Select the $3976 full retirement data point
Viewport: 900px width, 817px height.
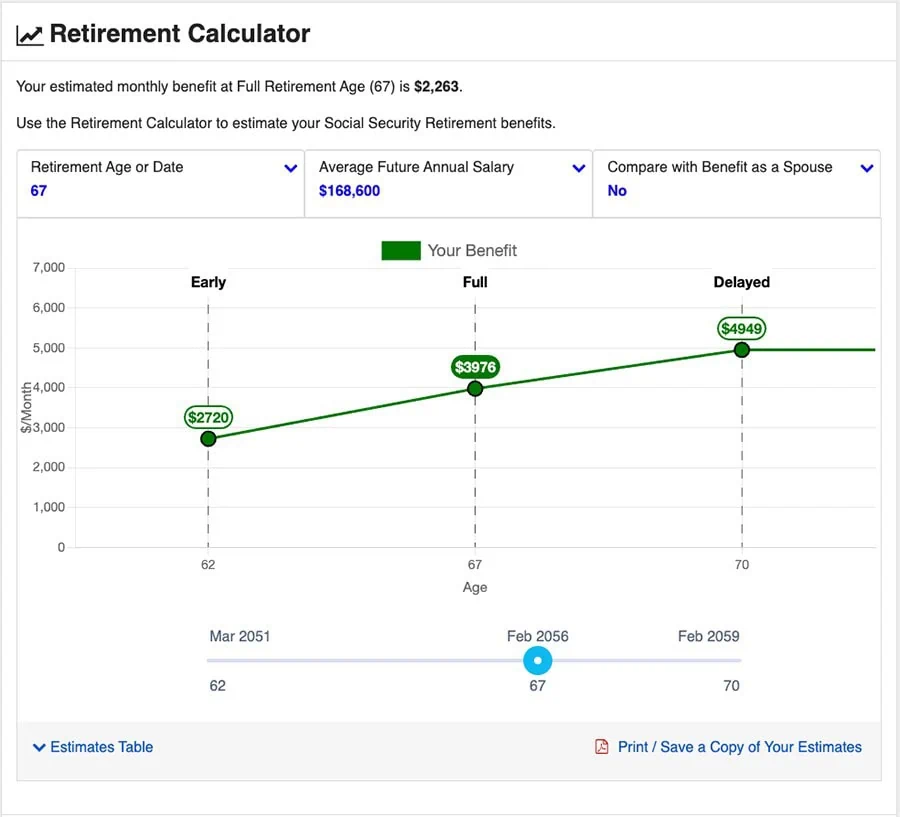(x=475, y=389)
